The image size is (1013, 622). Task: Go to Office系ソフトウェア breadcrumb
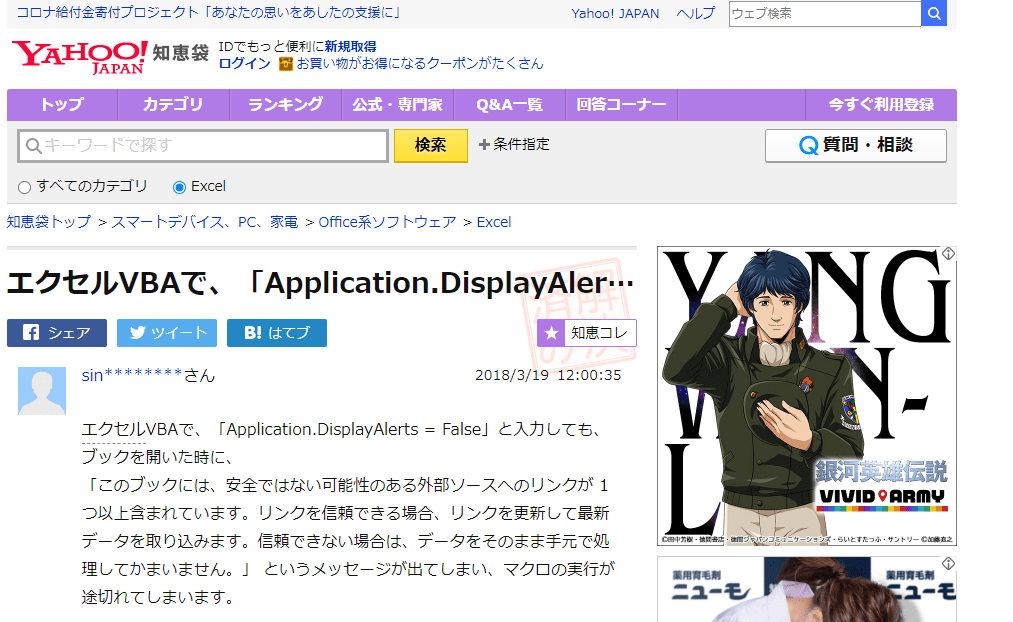point(388,222)
